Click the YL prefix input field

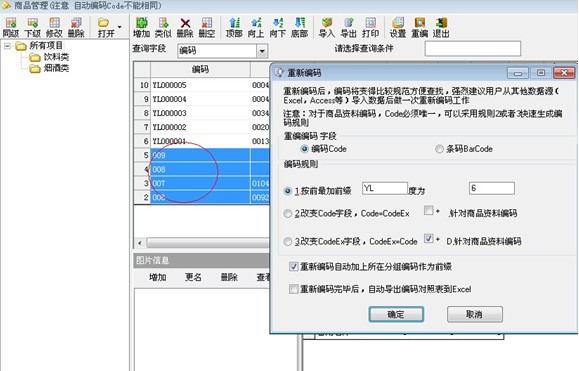(x=385, y=188)
